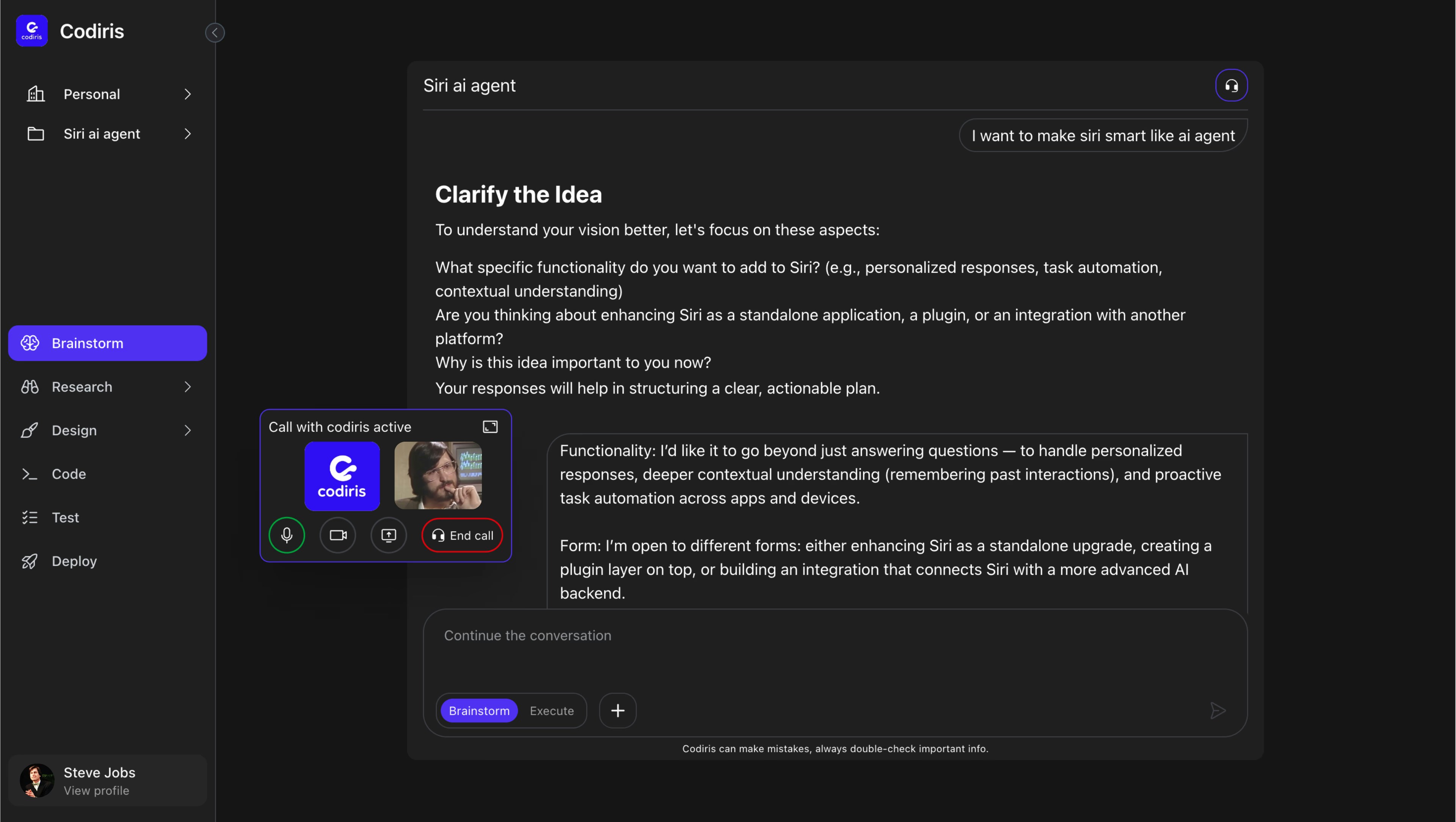Click the Test checklist icon
The image size is (1456, 822).
point(30,517)
